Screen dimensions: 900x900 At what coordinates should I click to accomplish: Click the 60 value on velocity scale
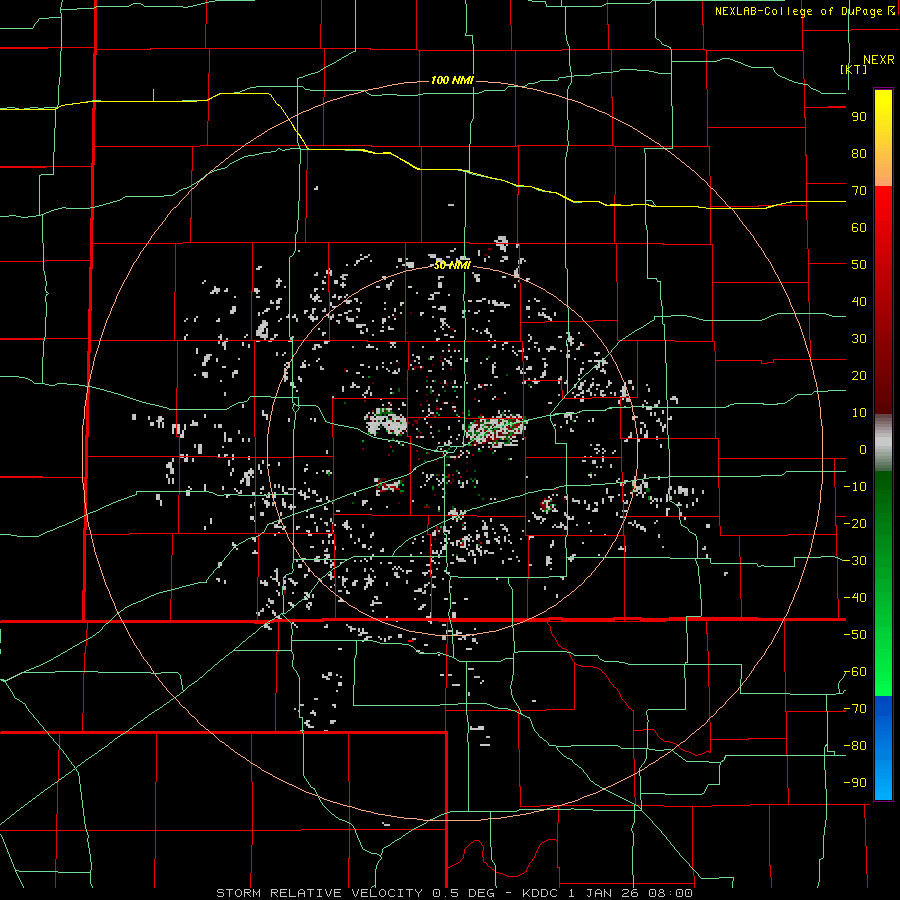(x=859, y=228)
